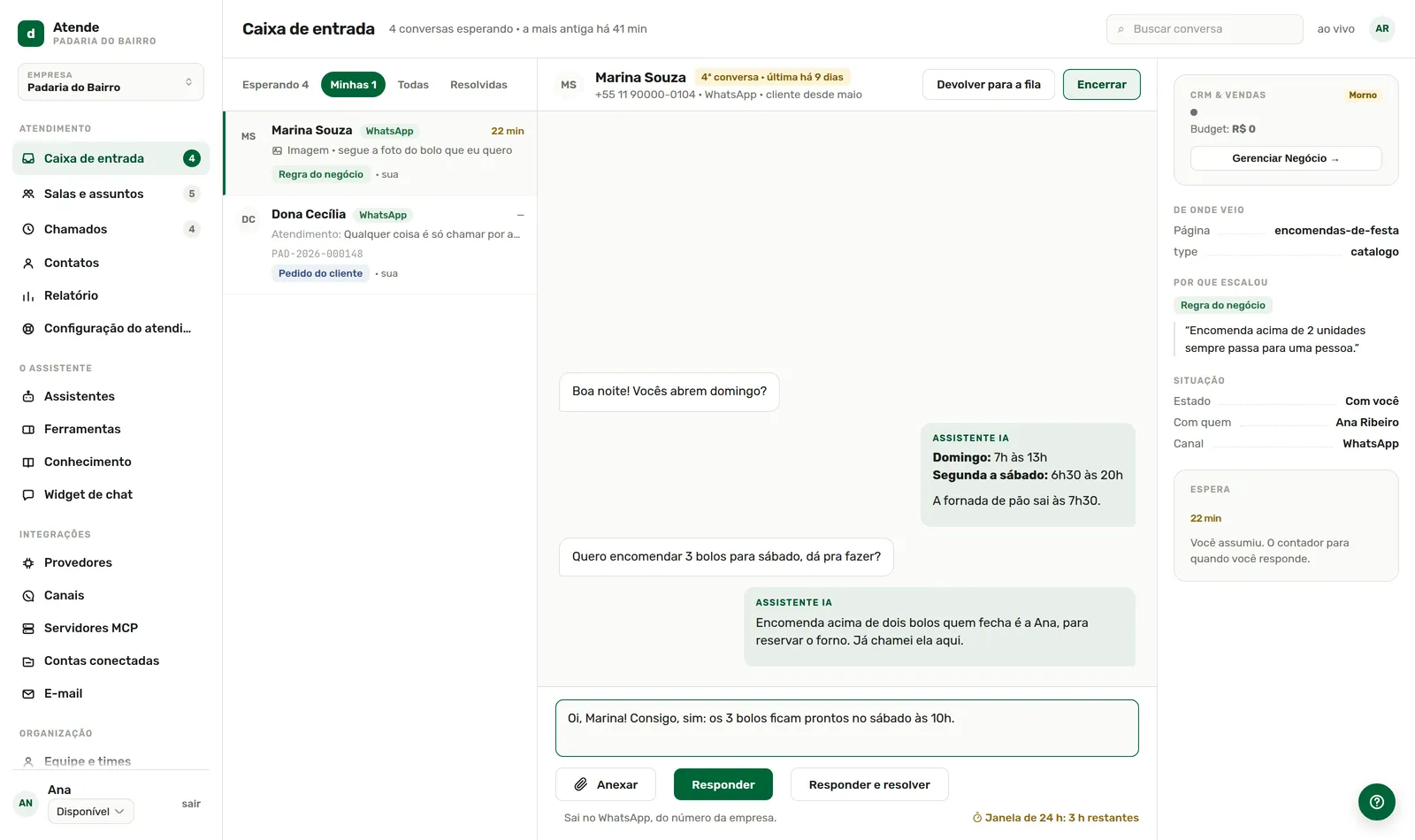Viewport: 1415px width, 840px height.
Task: Click the Regra do negócio tag in Por que escalou
Action: pyautogui.click(x=1222, y=305)
